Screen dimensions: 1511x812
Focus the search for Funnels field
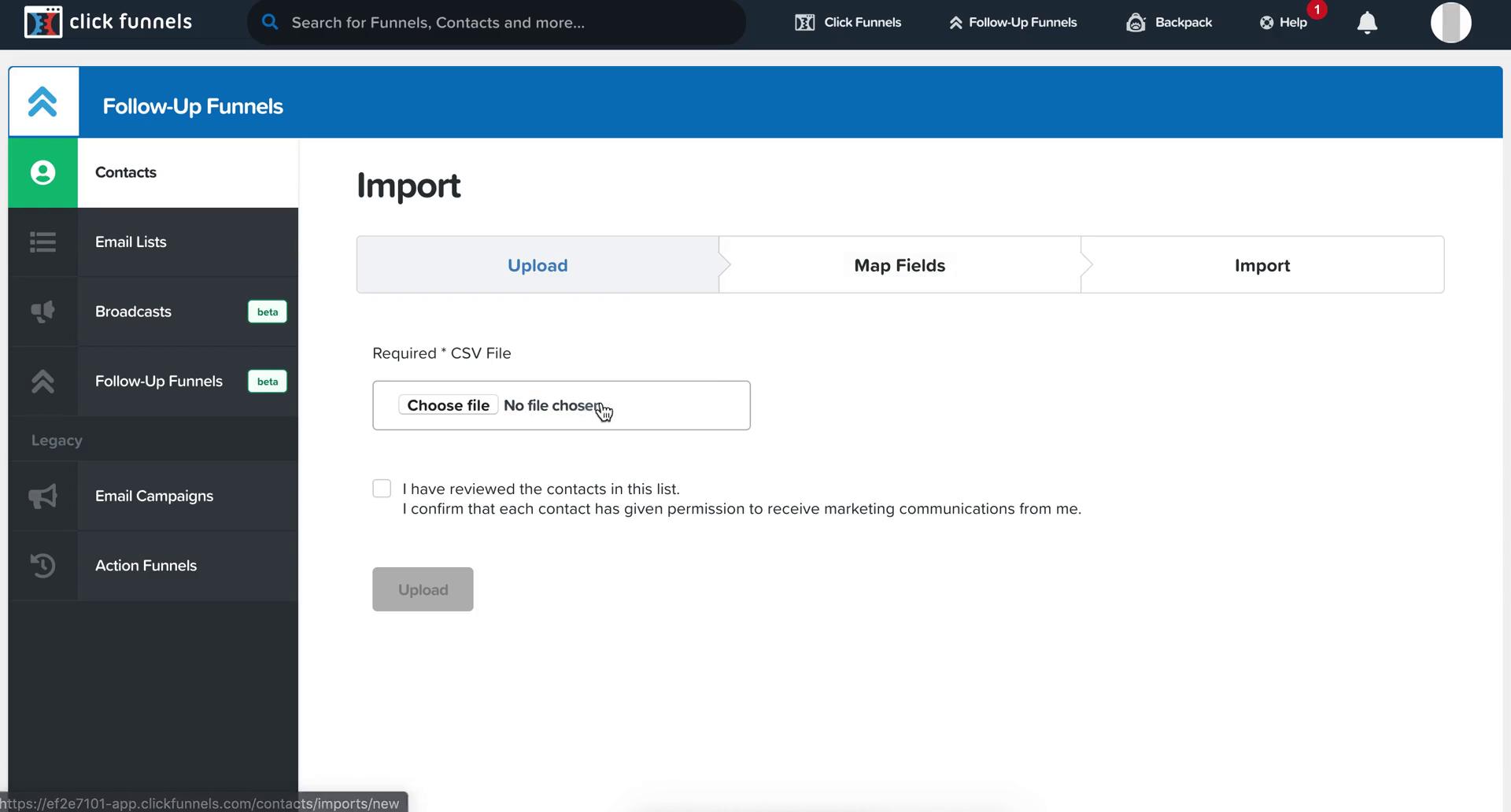[496, 22]
